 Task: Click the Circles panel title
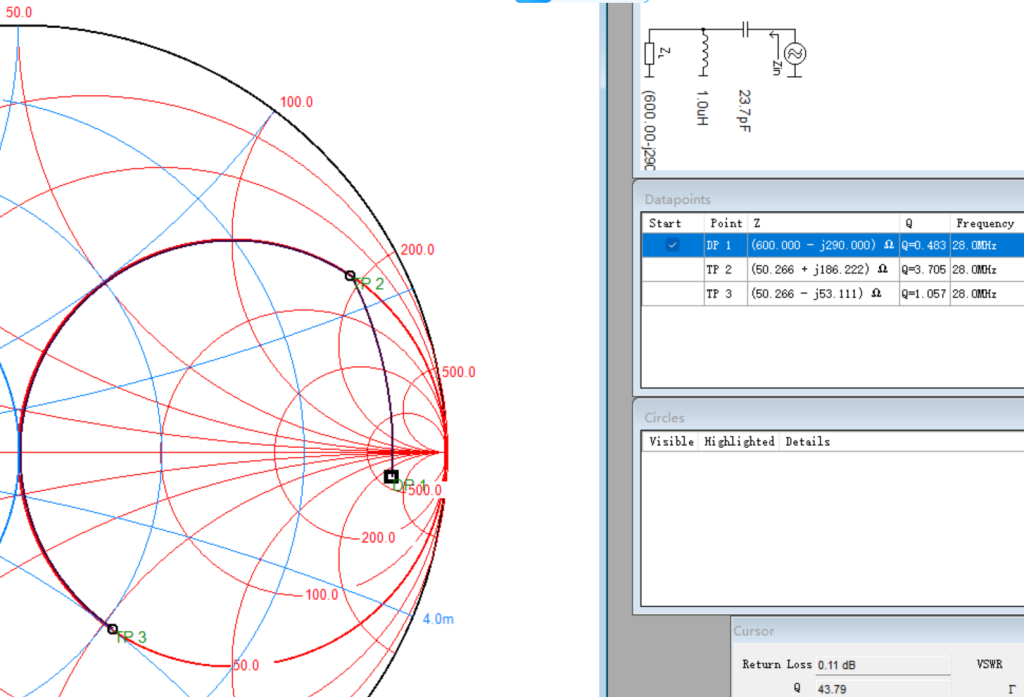(x=664, y=418)
